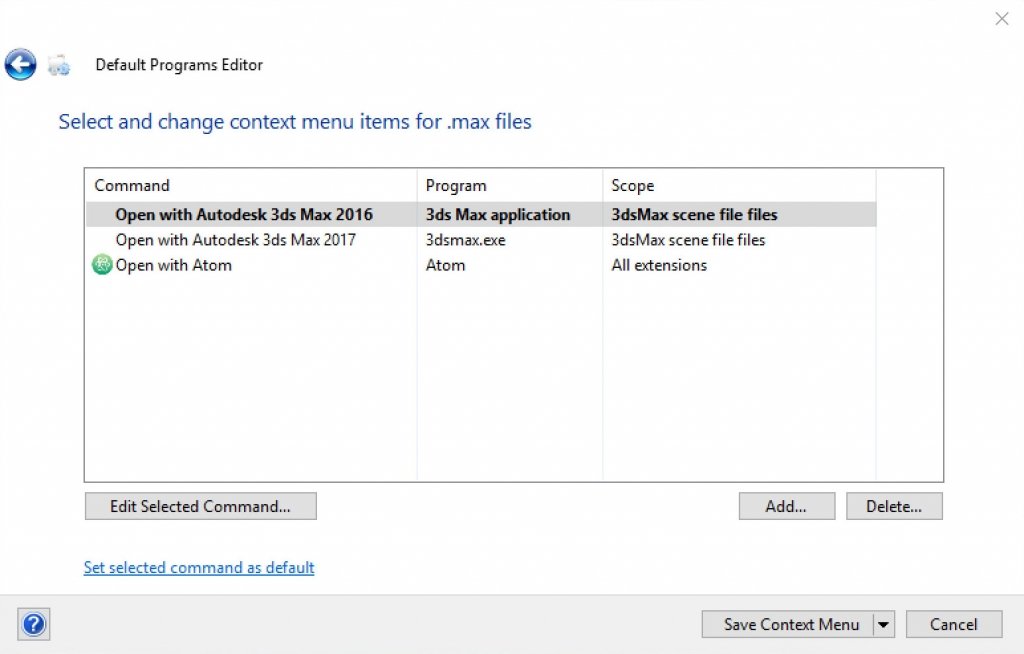Go back with the blue arrow button
This screenshot has width=1024, height=654.
20,65
